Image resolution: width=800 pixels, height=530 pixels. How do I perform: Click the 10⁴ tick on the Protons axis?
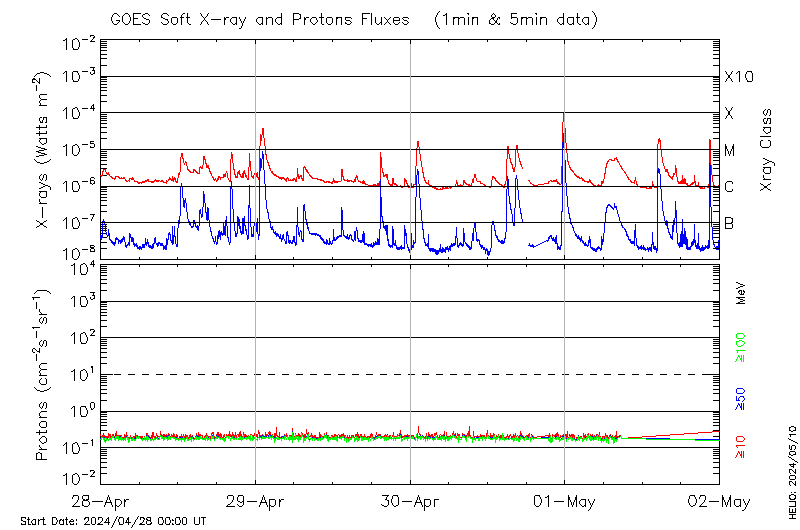pyautogui.click(x=81, y=266)
